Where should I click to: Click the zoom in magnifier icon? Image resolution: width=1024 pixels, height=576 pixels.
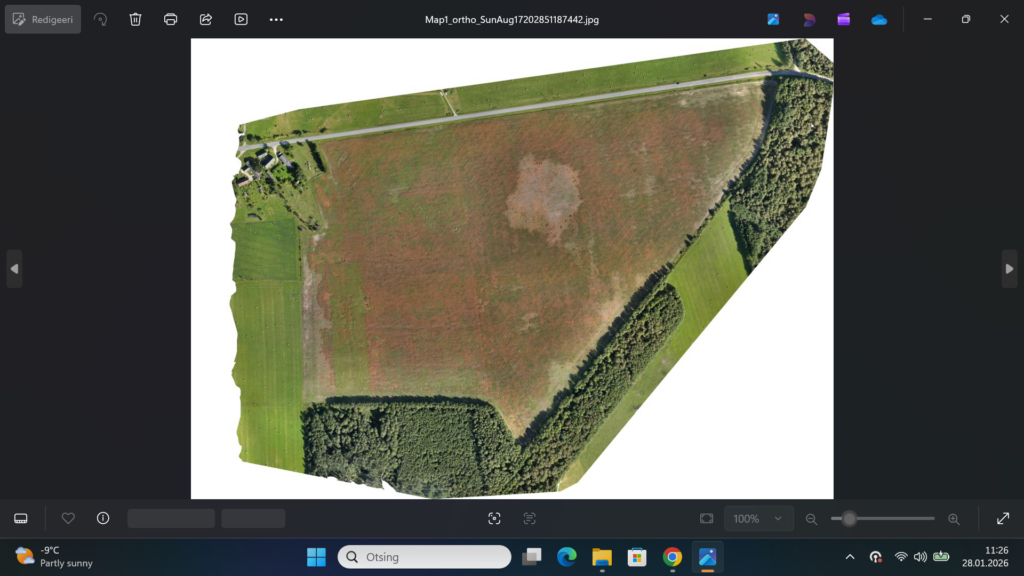point(953,519)
